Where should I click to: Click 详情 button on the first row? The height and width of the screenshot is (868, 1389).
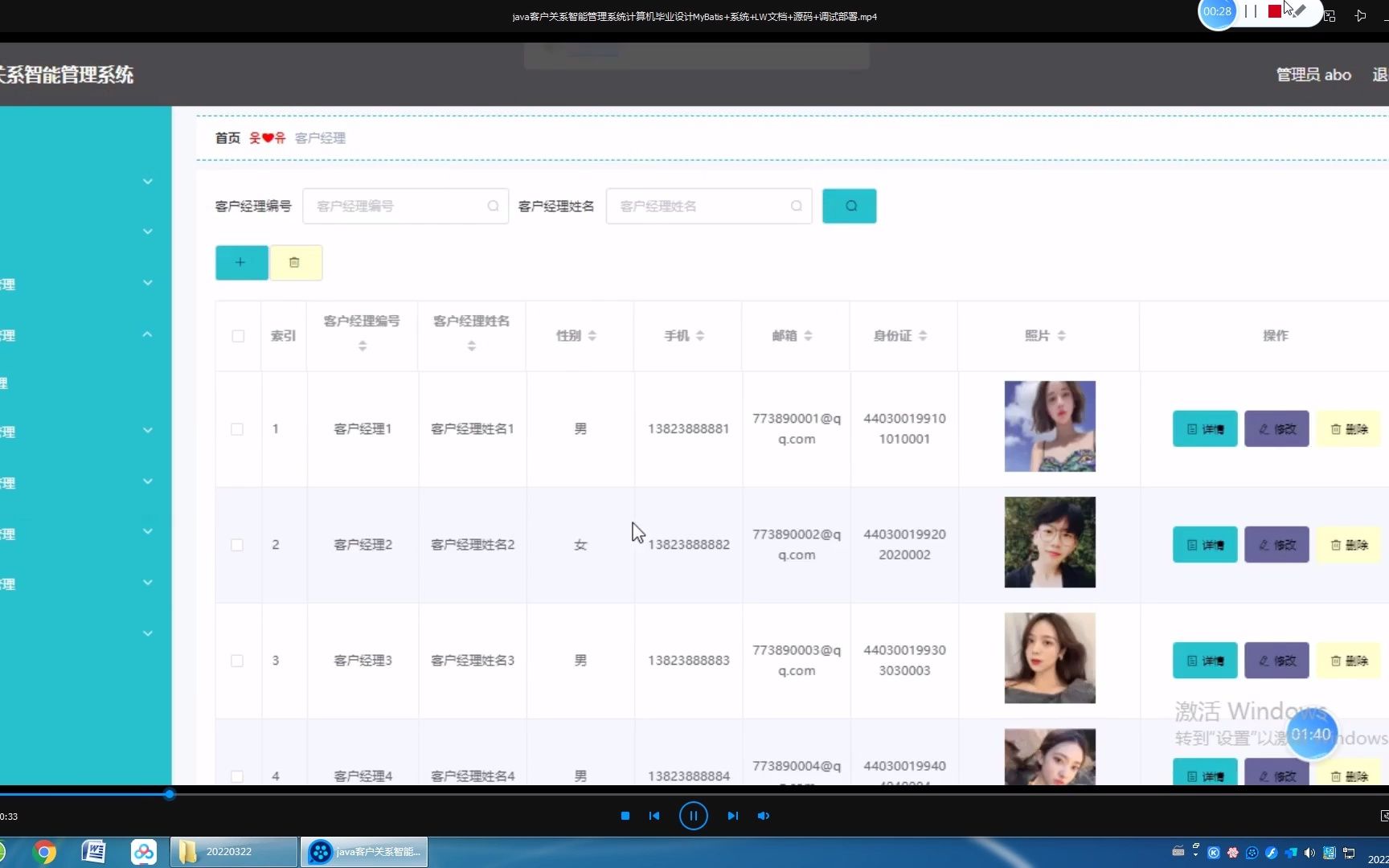click(x=1204, y=428)
